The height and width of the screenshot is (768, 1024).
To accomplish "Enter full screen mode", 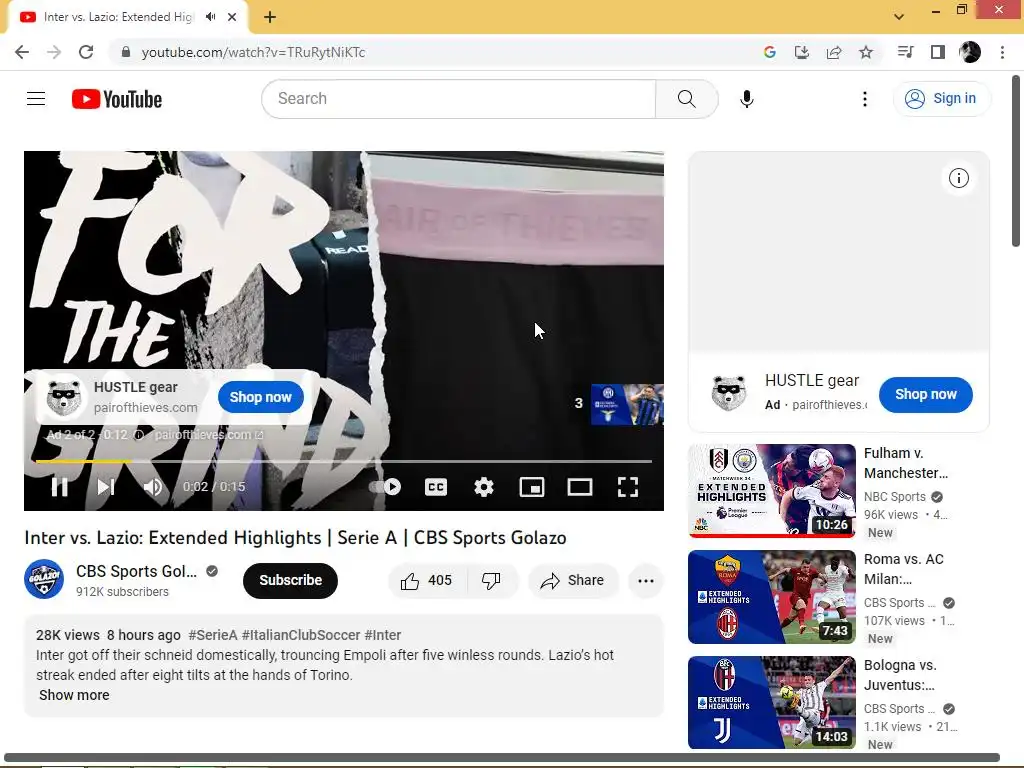I will 628,487.
